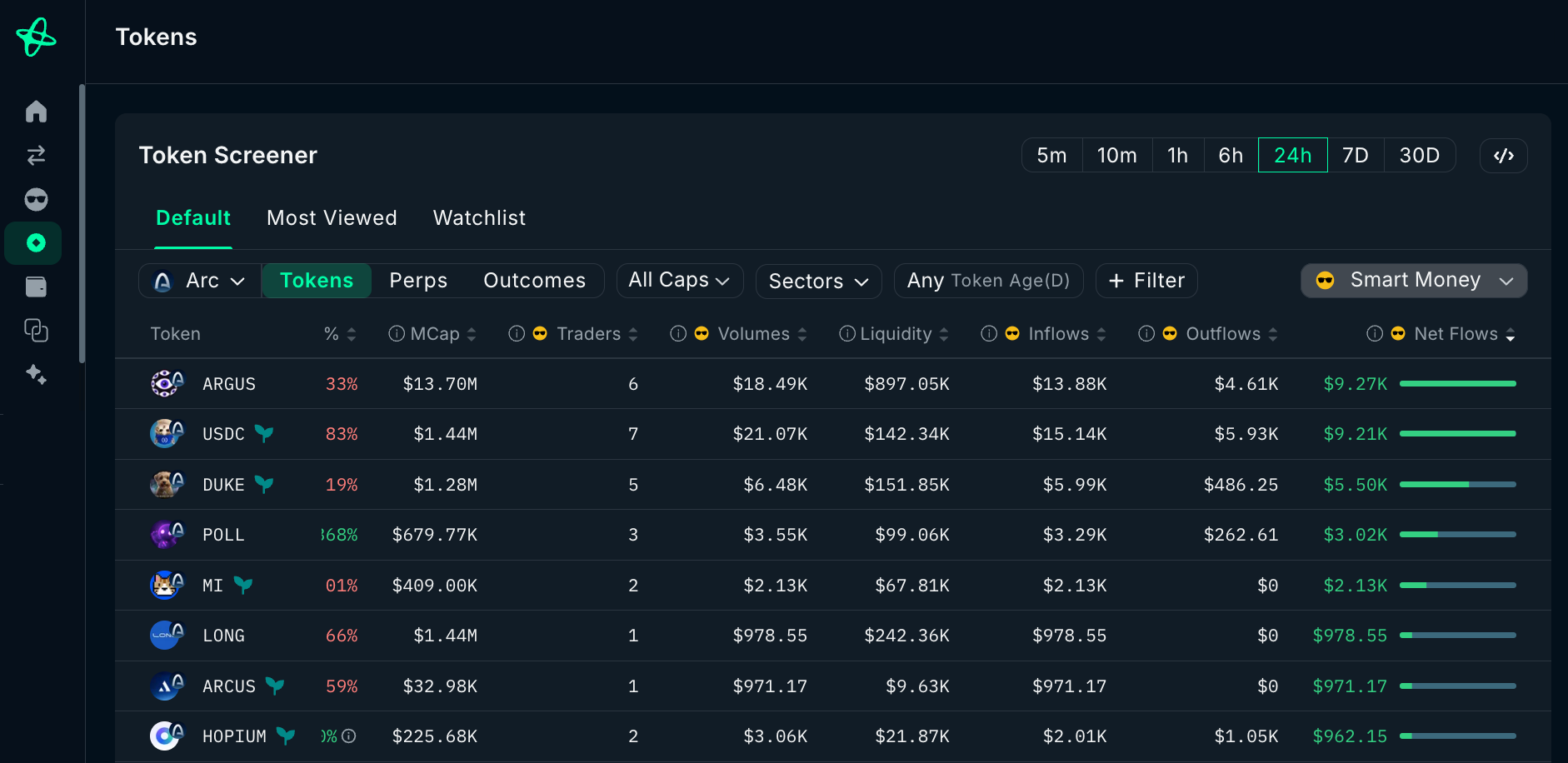Open the sparkle AI icon in sidebar
Screen dimensions: 1568x763
tap(36, 374)
